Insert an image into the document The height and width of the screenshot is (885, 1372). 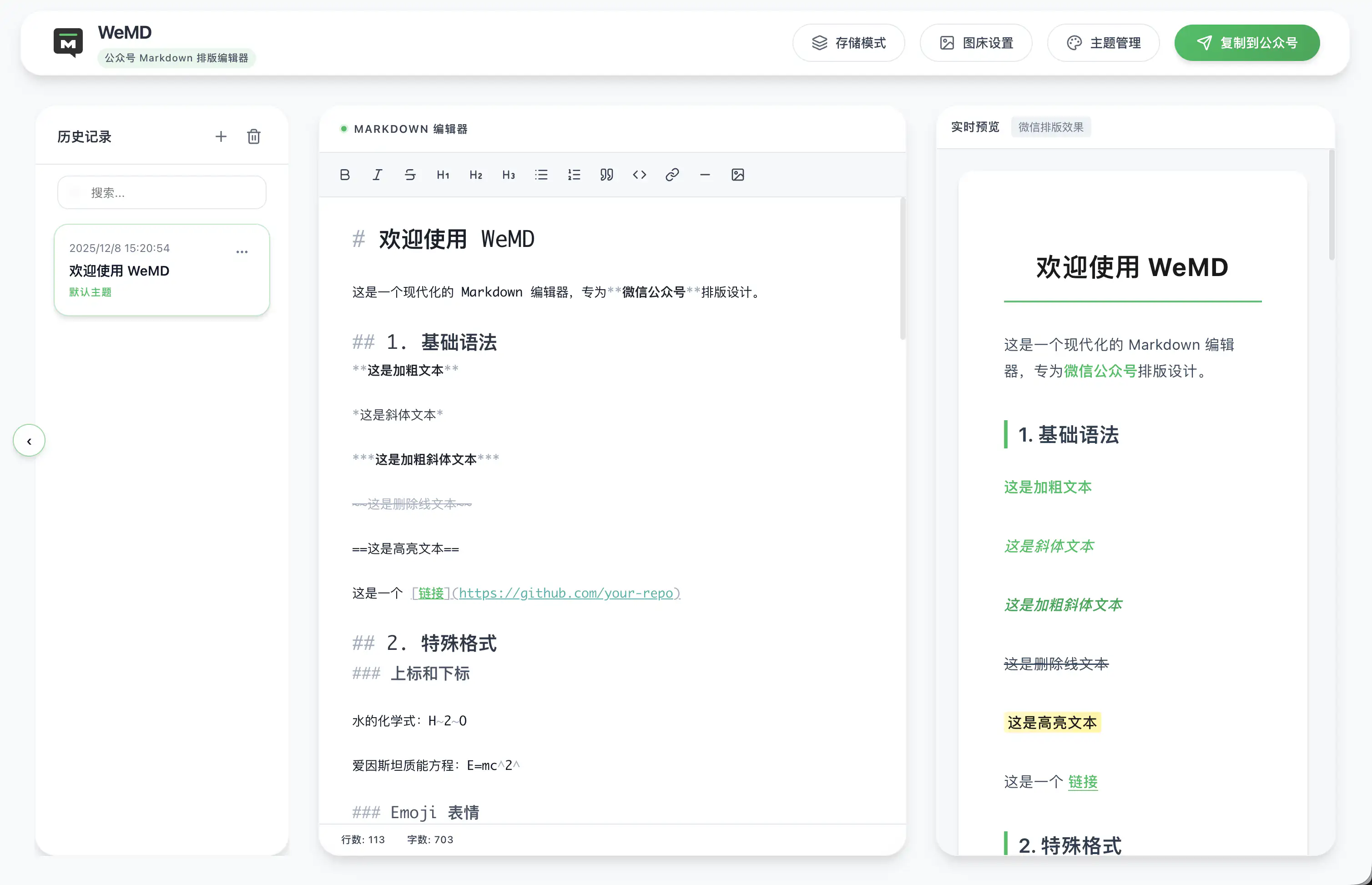tap(738, 175)
